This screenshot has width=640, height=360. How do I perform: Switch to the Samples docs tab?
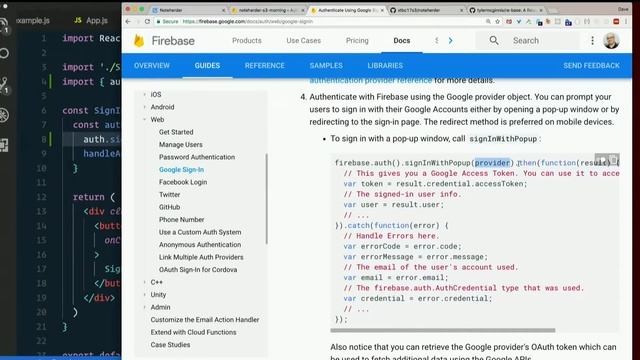pos(326,66)
